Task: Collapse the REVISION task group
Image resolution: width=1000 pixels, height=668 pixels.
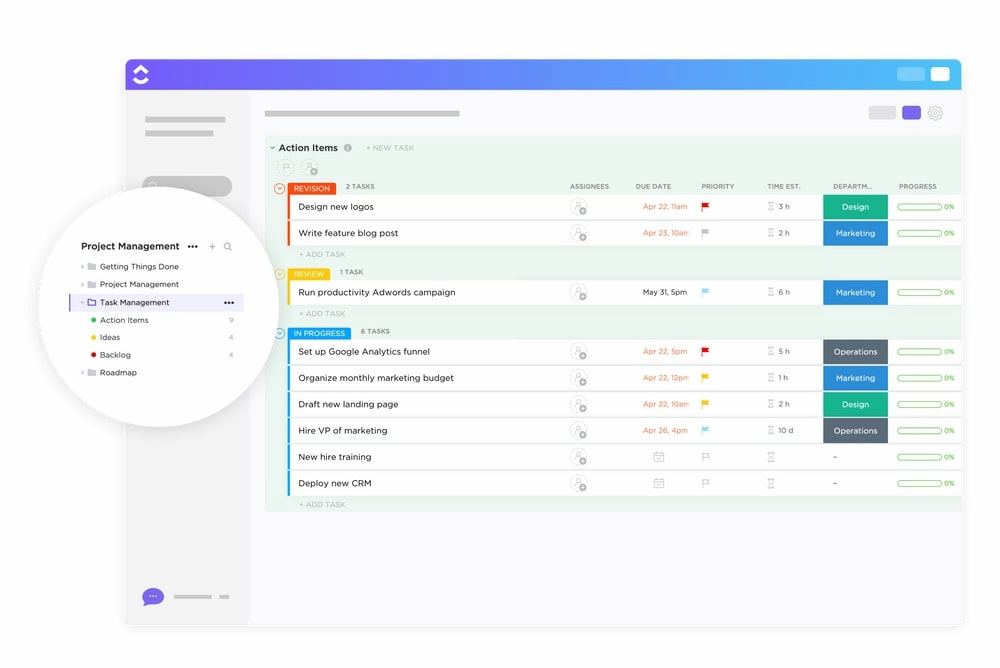Action: coord(278,187)
